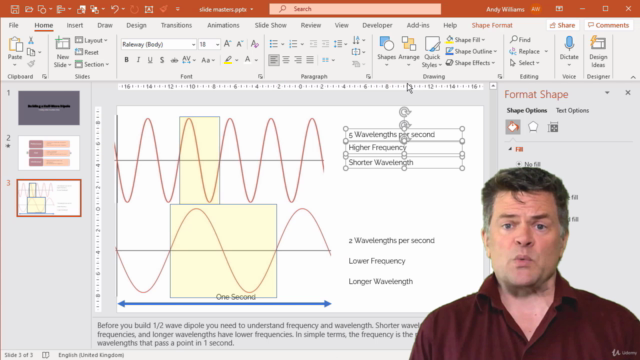Open the Select dropdown in Editing

coord(524,63)
